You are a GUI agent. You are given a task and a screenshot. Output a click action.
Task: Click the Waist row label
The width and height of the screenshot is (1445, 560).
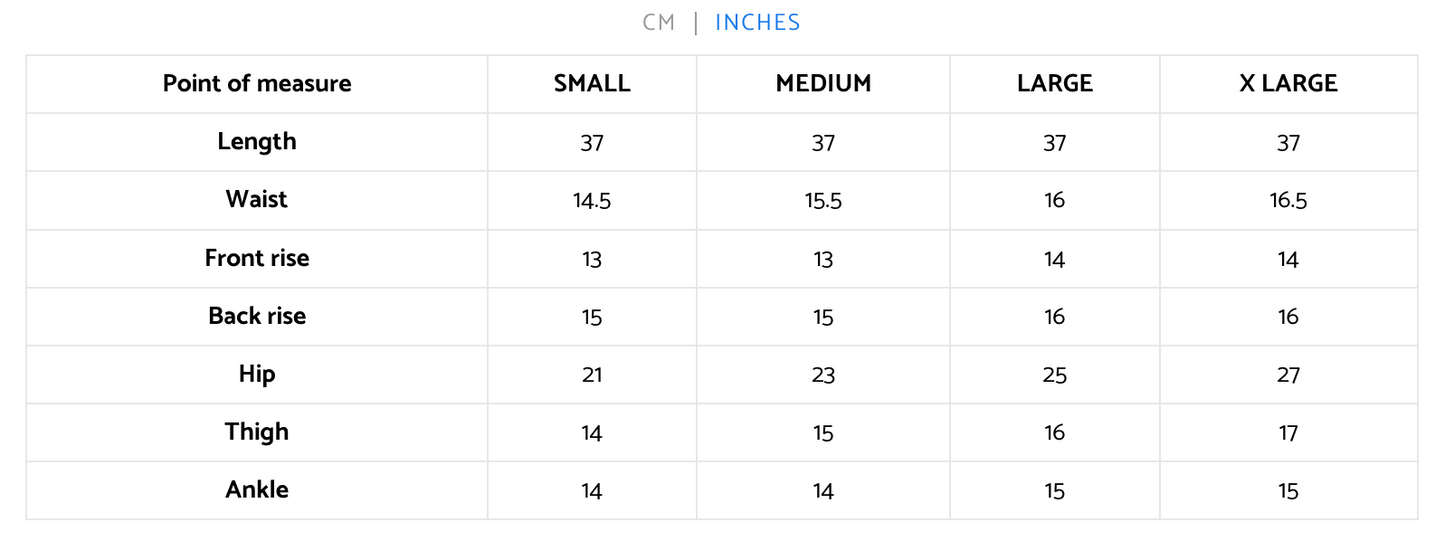[x=257, y=199]
